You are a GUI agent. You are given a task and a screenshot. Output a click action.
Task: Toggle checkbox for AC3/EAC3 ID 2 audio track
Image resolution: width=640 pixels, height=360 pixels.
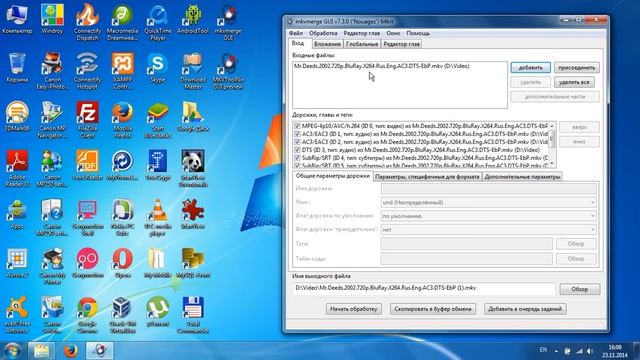[297, 142]
